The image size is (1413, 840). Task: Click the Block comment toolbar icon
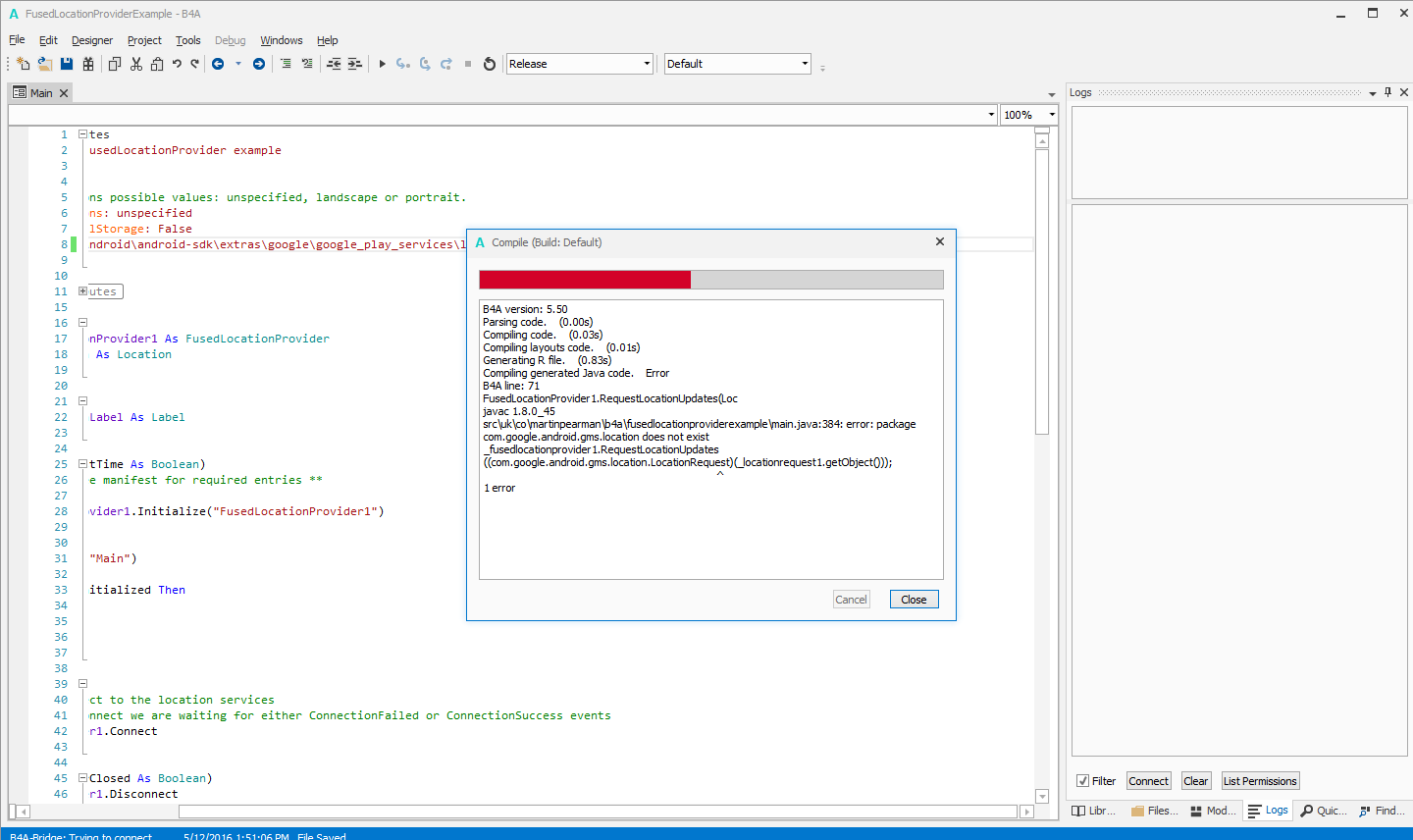point(286,64)
